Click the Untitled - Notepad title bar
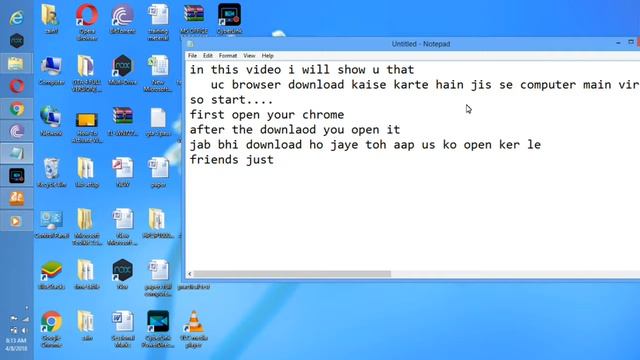The height and width of the screenshot is (360, 640). tap(420, 44)
